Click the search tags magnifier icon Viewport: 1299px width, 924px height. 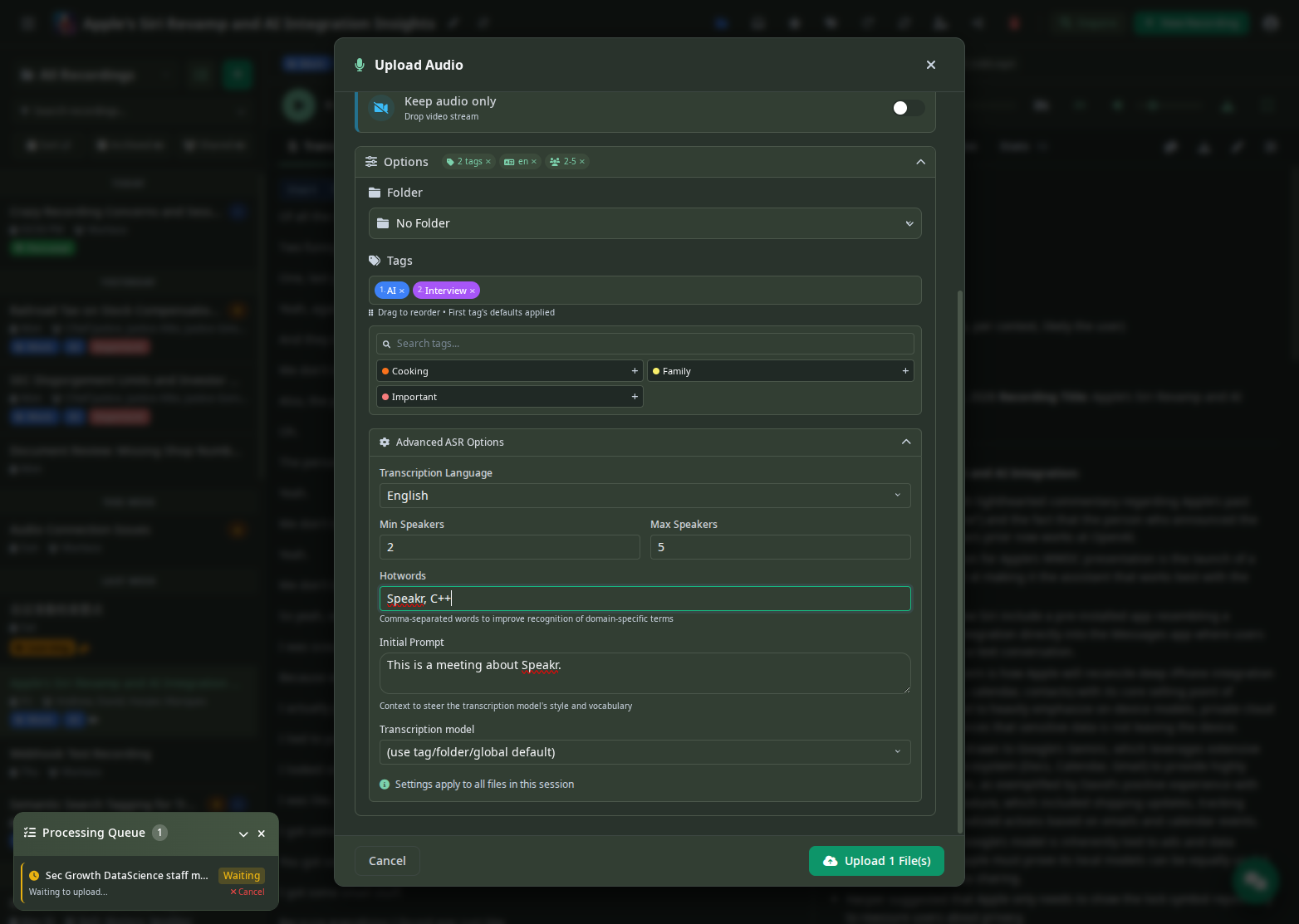click(386, 344)
